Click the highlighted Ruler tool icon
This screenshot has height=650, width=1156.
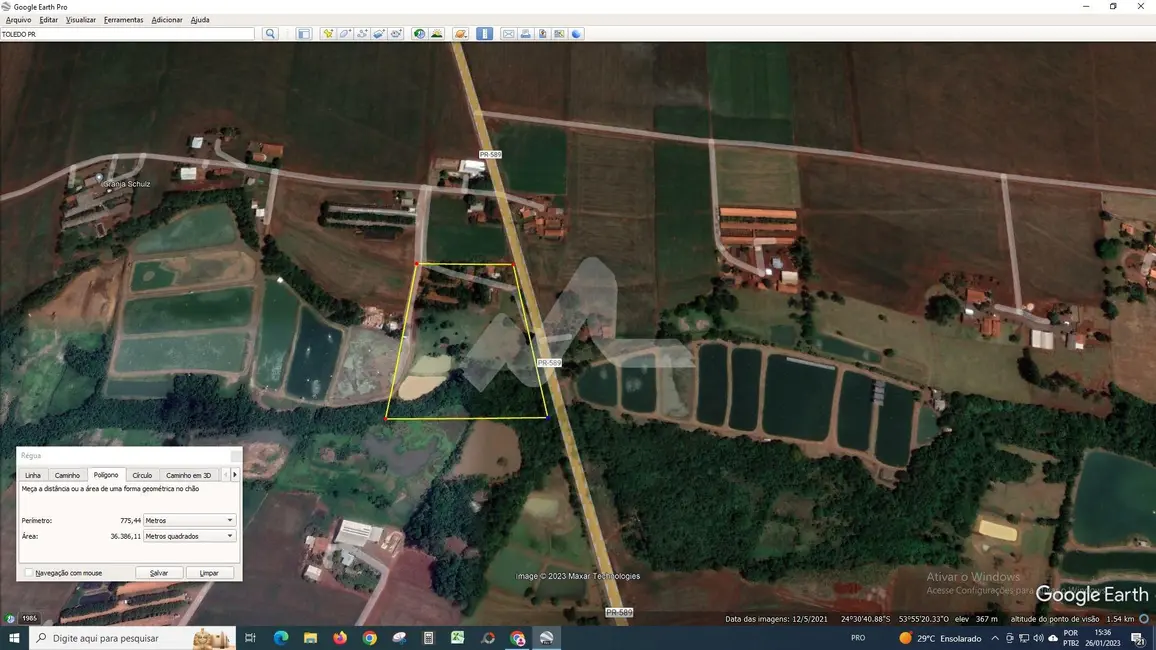tap(484, 34)
